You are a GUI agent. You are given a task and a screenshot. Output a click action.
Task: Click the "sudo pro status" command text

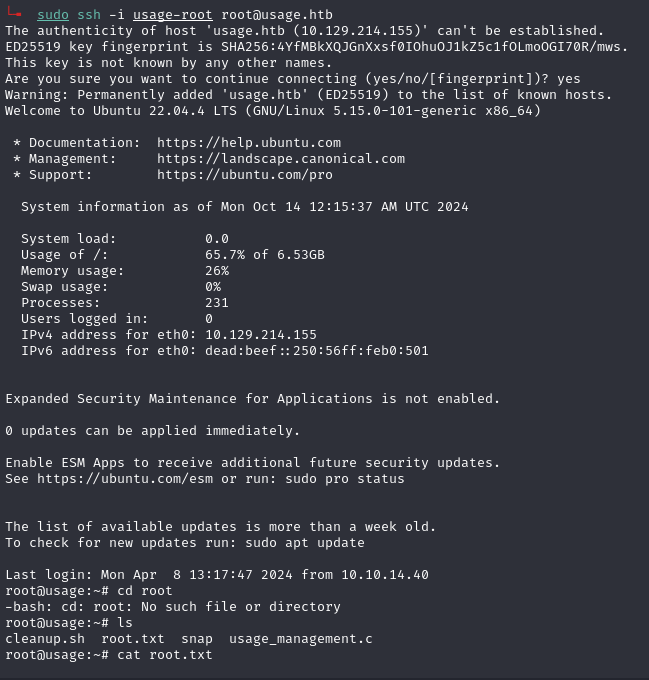point(349,479)
